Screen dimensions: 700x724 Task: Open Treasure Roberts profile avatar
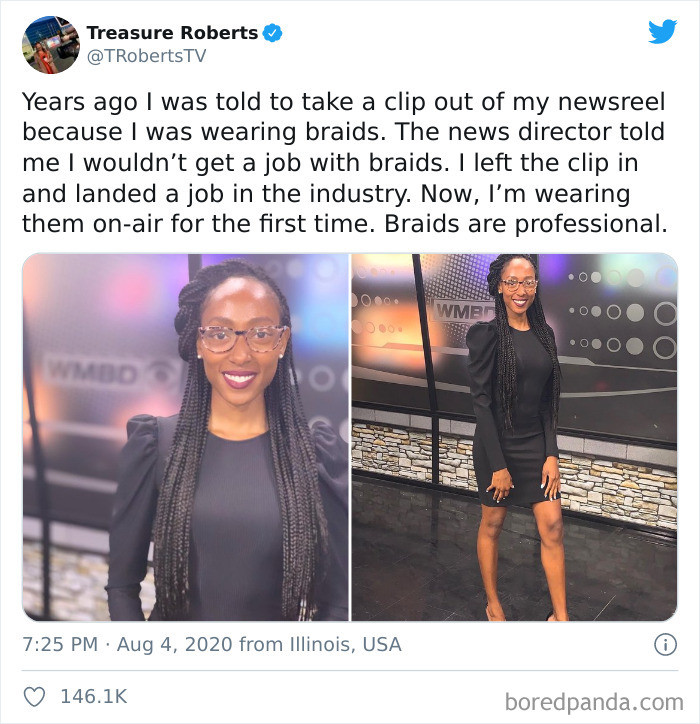pyautogui.click(x=51, y=45)
